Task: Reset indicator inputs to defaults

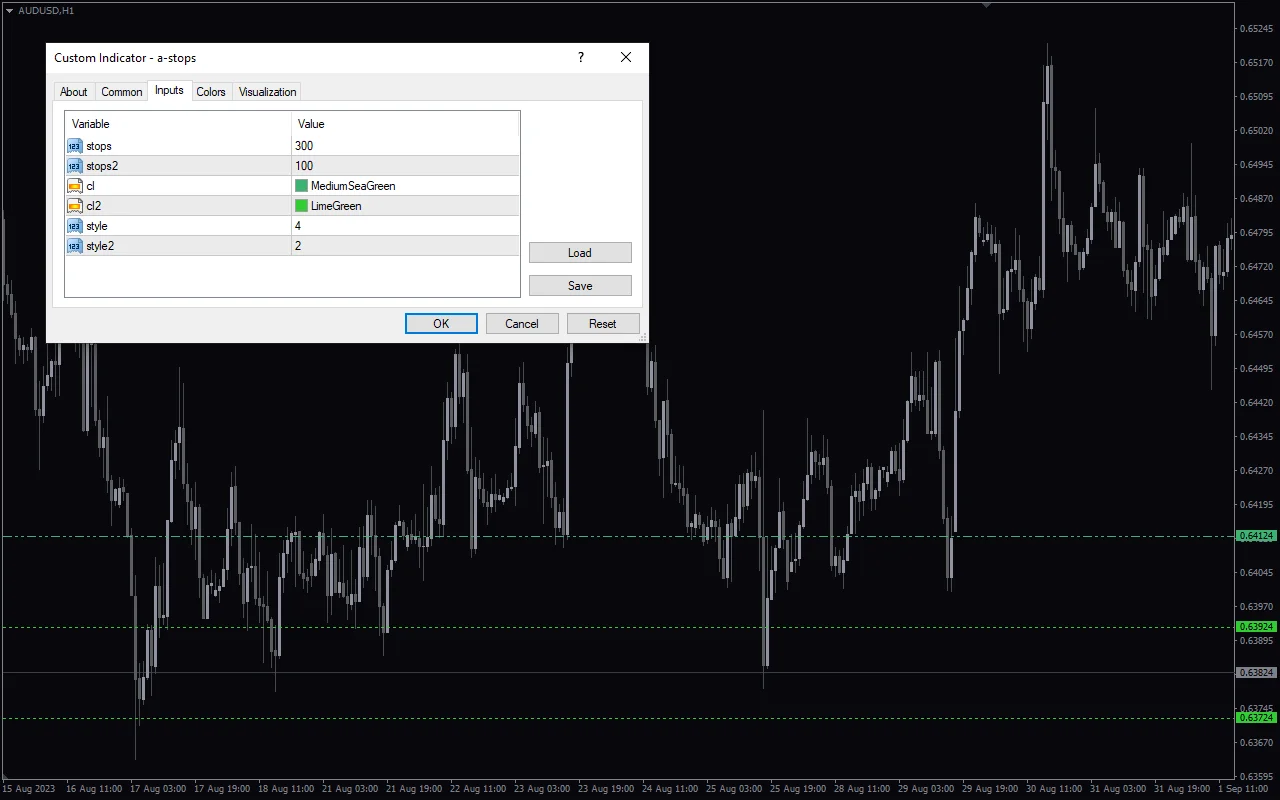Action: coord(603,323)
